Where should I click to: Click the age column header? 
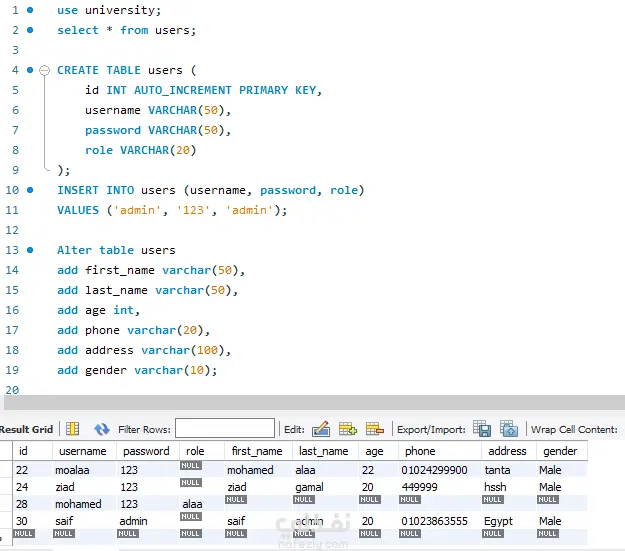[x=379, y=451]
